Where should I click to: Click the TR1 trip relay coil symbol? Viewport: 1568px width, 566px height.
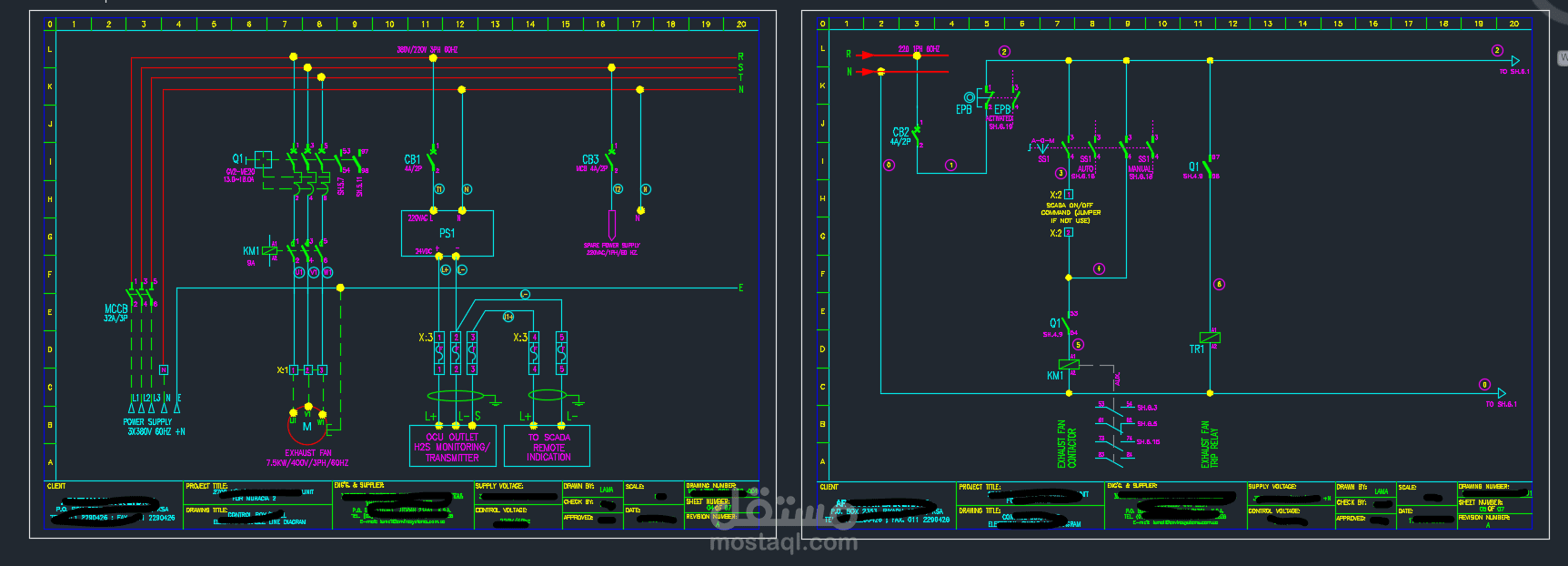click(x=1210, y=338)
